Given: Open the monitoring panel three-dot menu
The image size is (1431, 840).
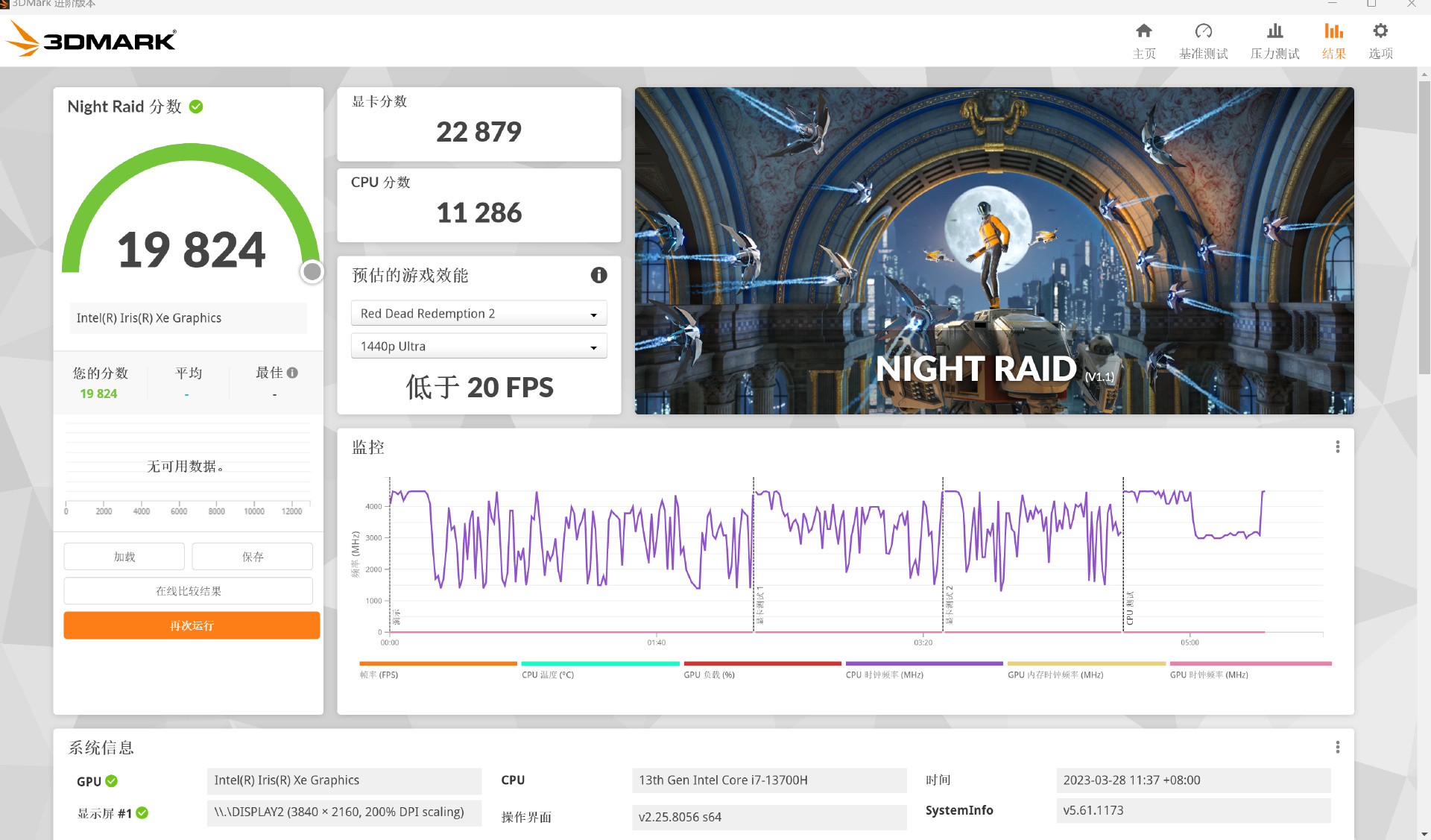Looking at the screenshot, I should (x=1337, y=446).
